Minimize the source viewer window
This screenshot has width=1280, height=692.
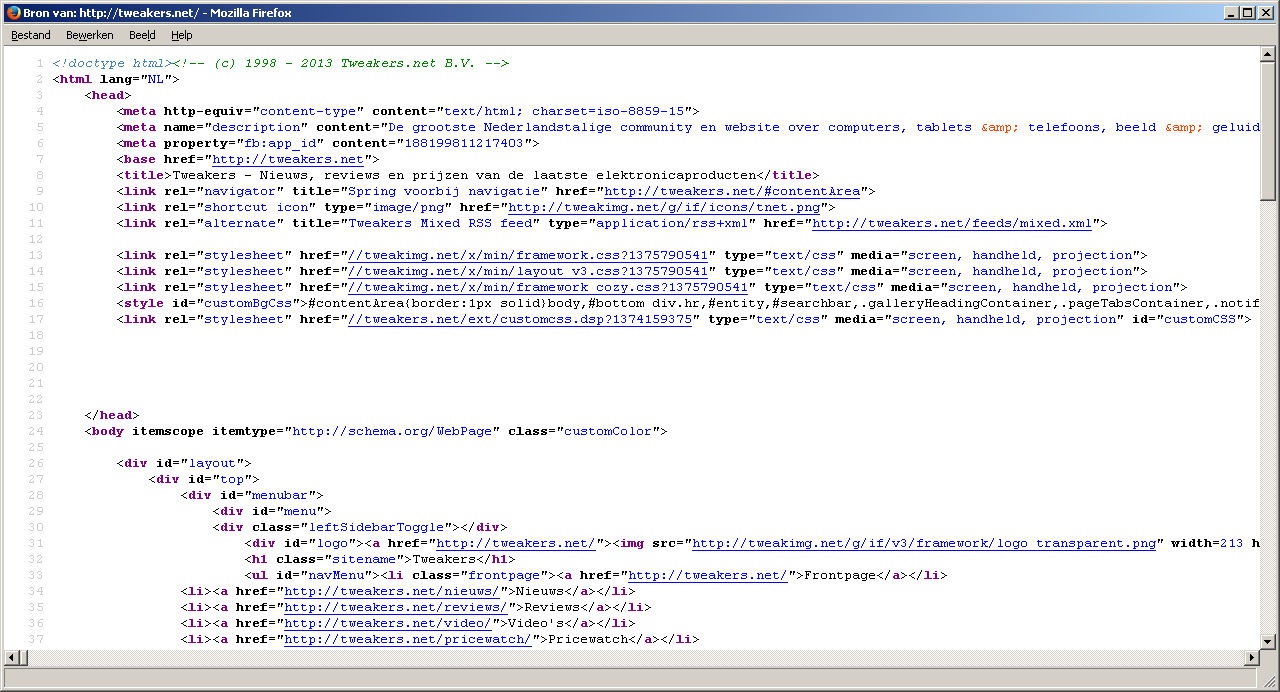1230,12
